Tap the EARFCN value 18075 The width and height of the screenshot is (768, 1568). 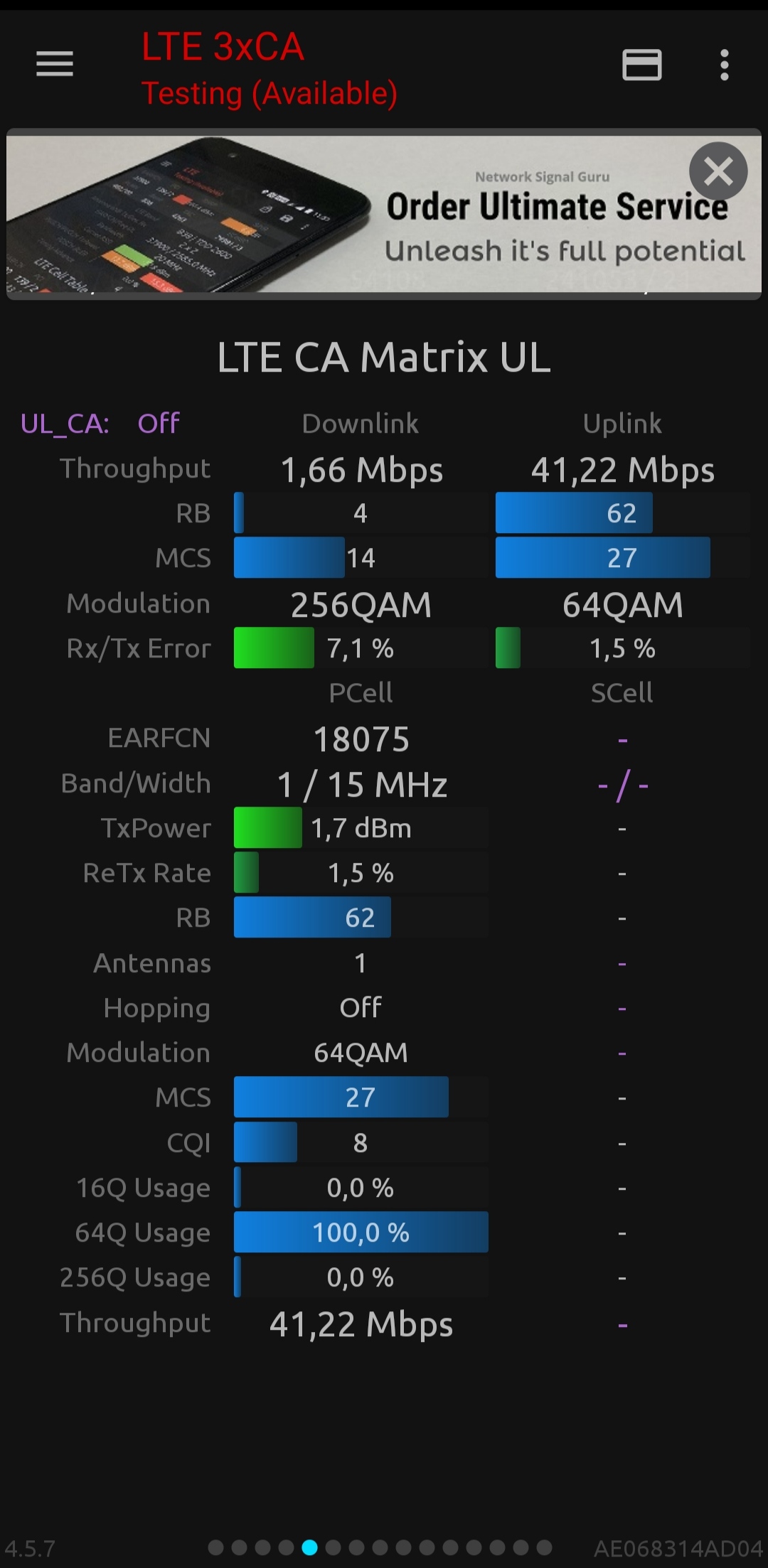361,739
